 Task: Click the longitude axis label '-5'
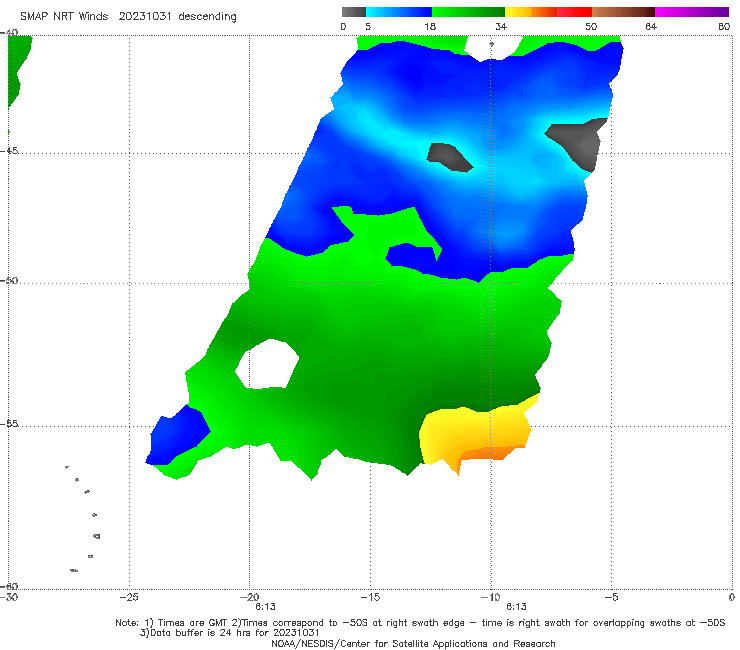[612, 597]
